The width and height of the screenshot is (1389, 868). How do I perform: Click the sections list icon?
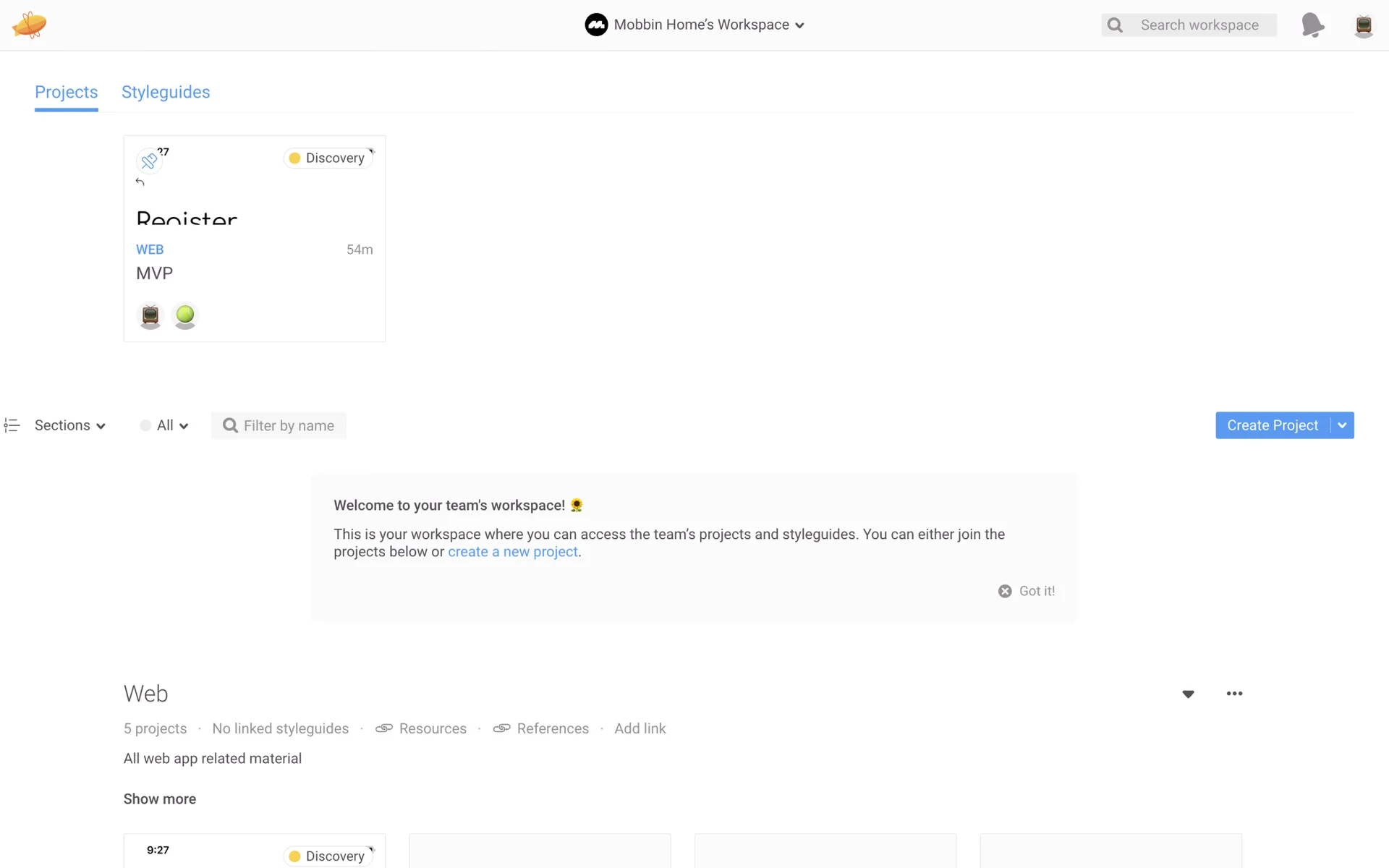click(x=12, y=425)
